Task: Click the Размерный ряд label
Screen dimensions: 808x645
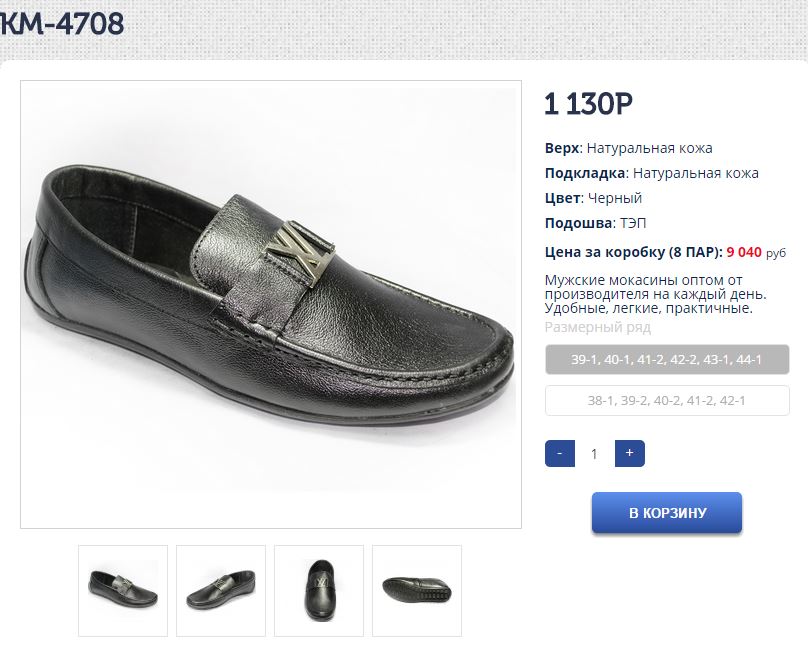Action: point(598,327)
